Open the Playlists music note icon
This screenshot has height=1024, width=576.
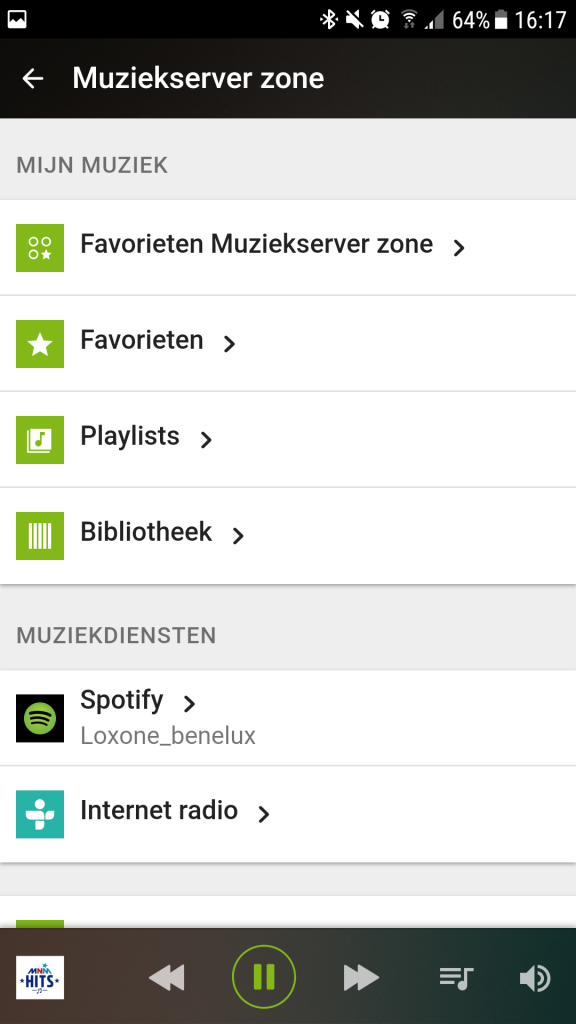(39, 437)
